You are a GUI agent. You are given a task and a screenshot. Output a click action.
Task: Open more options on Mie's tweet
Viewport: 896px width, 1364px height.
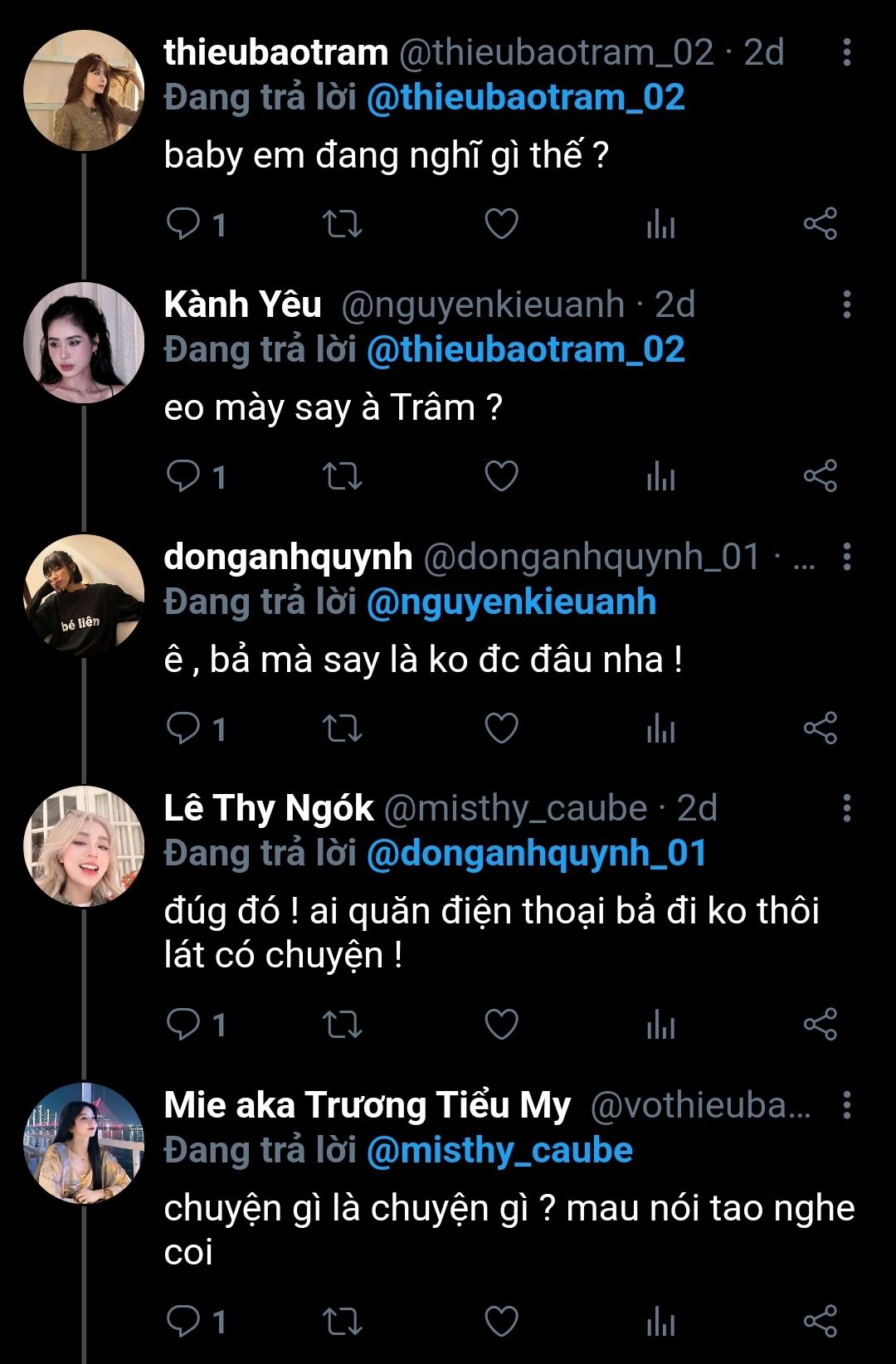(x=846, y=1105)
